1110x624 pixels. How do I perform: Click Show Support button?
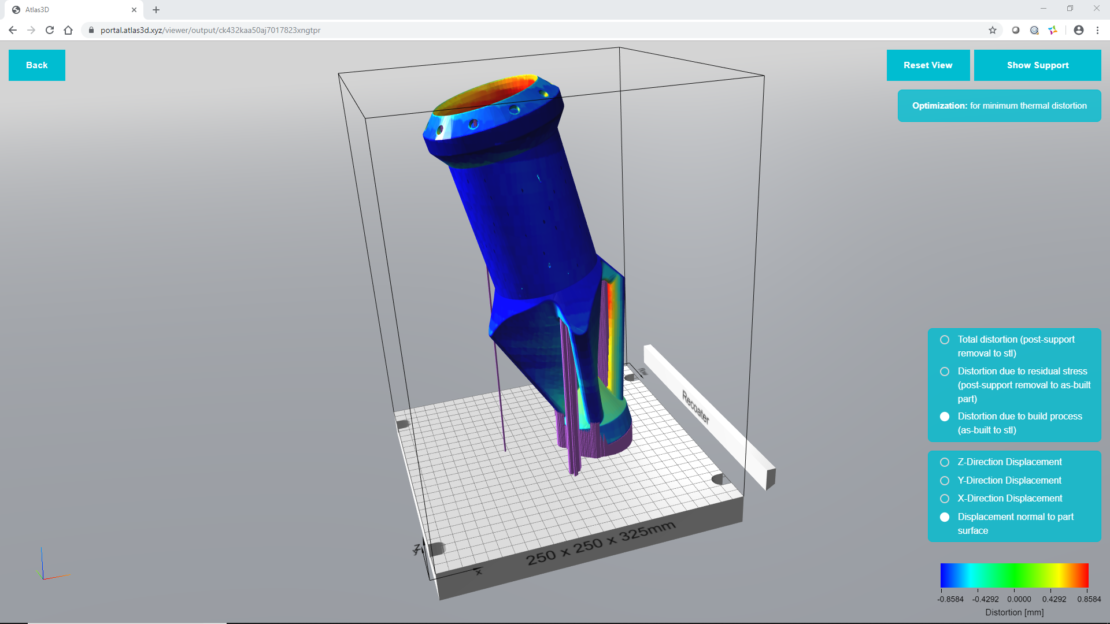pos(1037,65)
